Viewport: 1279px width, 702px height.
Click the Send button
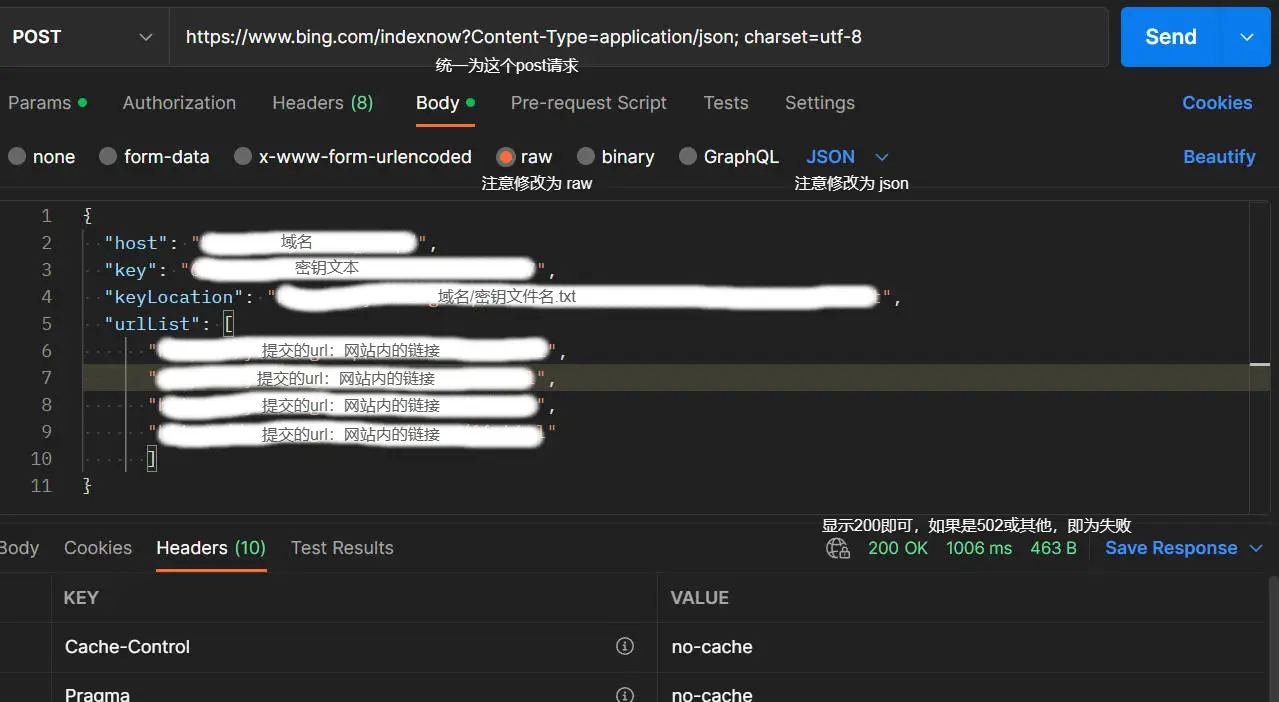[x=1171, y=37]
